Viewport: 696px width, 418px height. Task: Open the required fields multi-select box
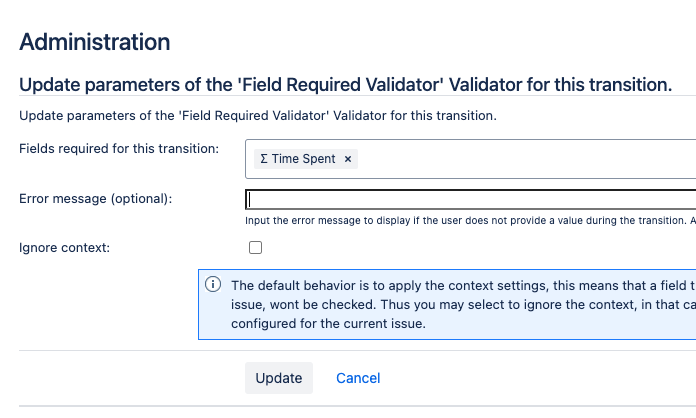[471, 159]
